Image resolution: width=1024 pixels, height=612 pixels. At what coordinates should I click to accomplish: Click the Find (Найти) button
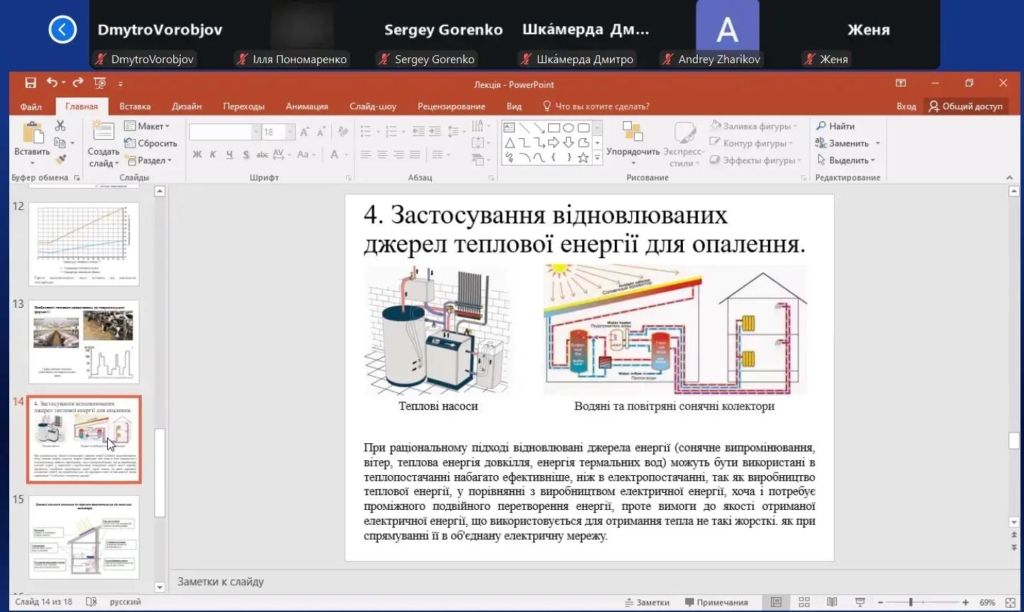(835, 126)
